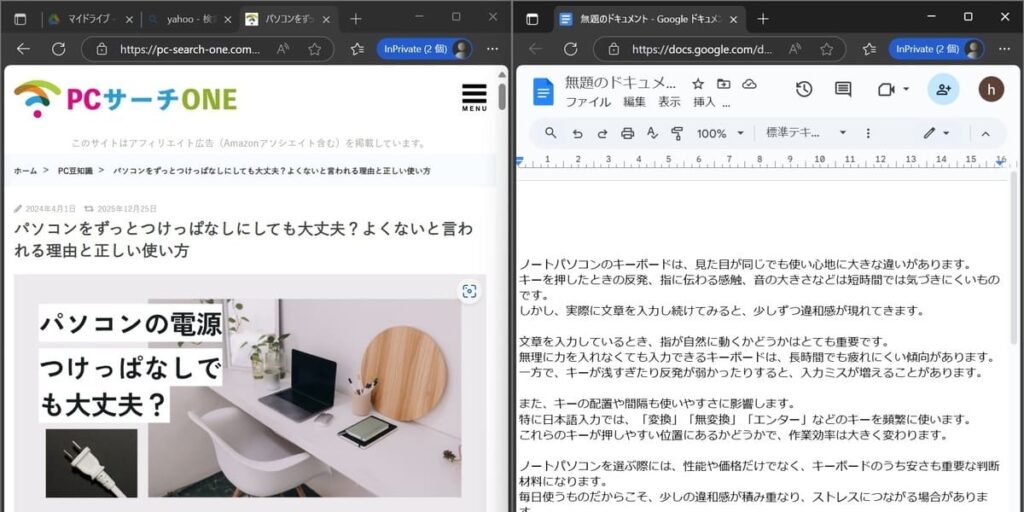
Task: Close the yahoo search tab
Action: click(x=227, y=19)
